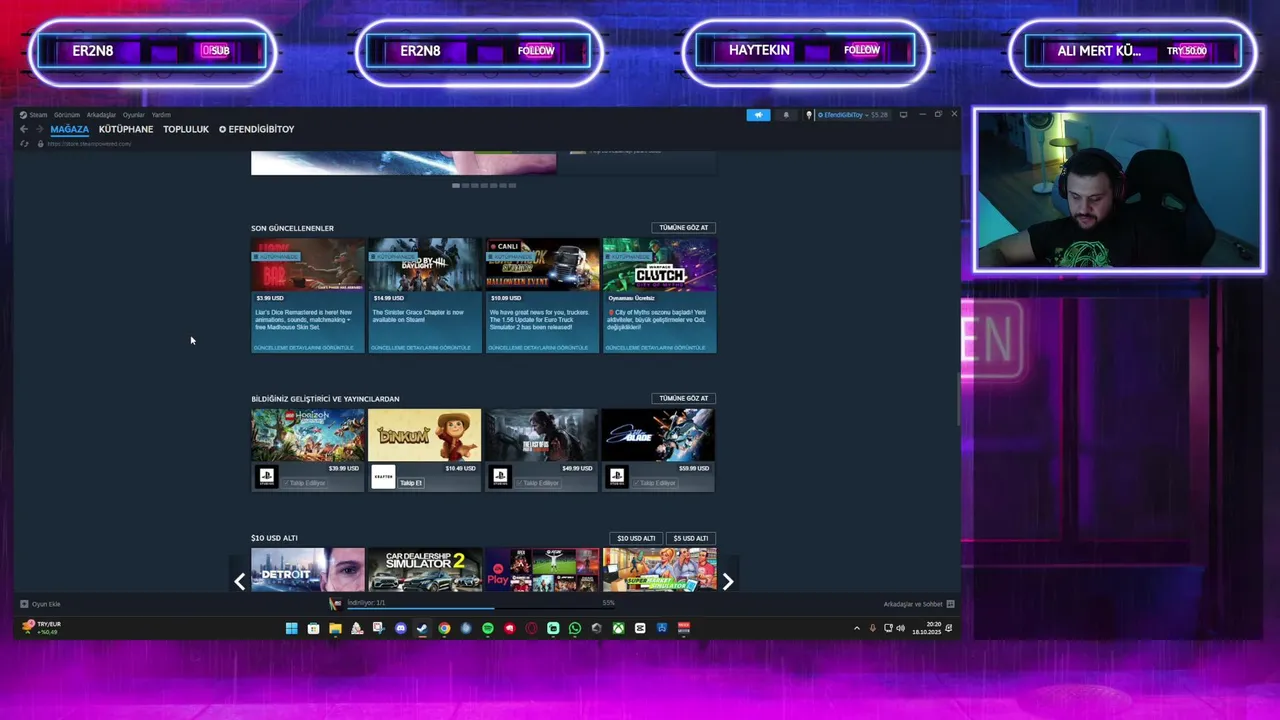Viewport: 1280px width, 720px height.
Task: Follow KRAFTON with Takip Et button
Action: pyautogui.click(x=411, y=483)
